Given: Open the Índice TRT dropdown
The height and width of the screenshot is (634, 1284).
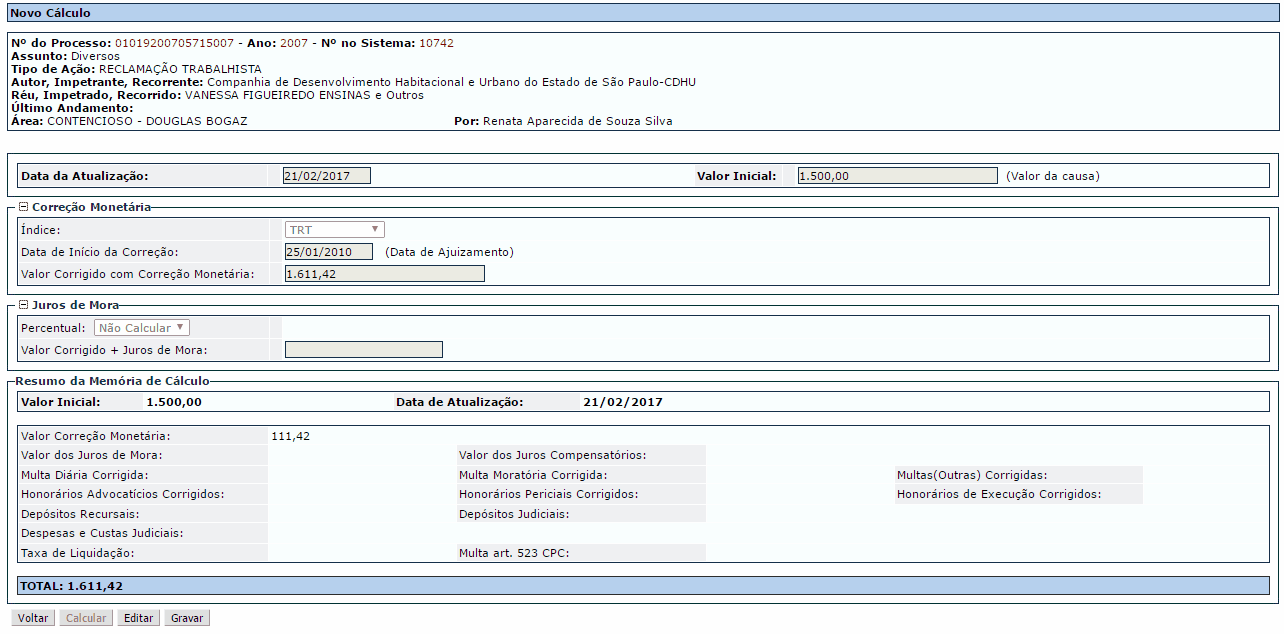Looking at the screenshot, I should (335, 230).
